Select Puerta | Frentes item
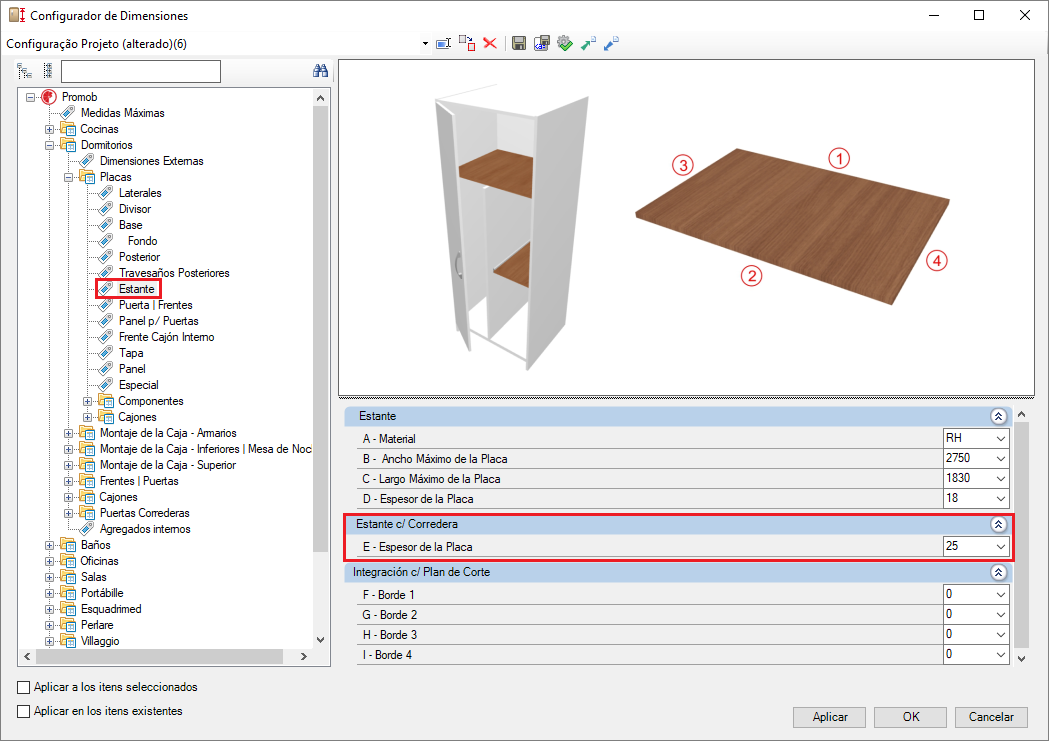The height and width of the screenshot is (741, 1049). [x=155, y=305]
